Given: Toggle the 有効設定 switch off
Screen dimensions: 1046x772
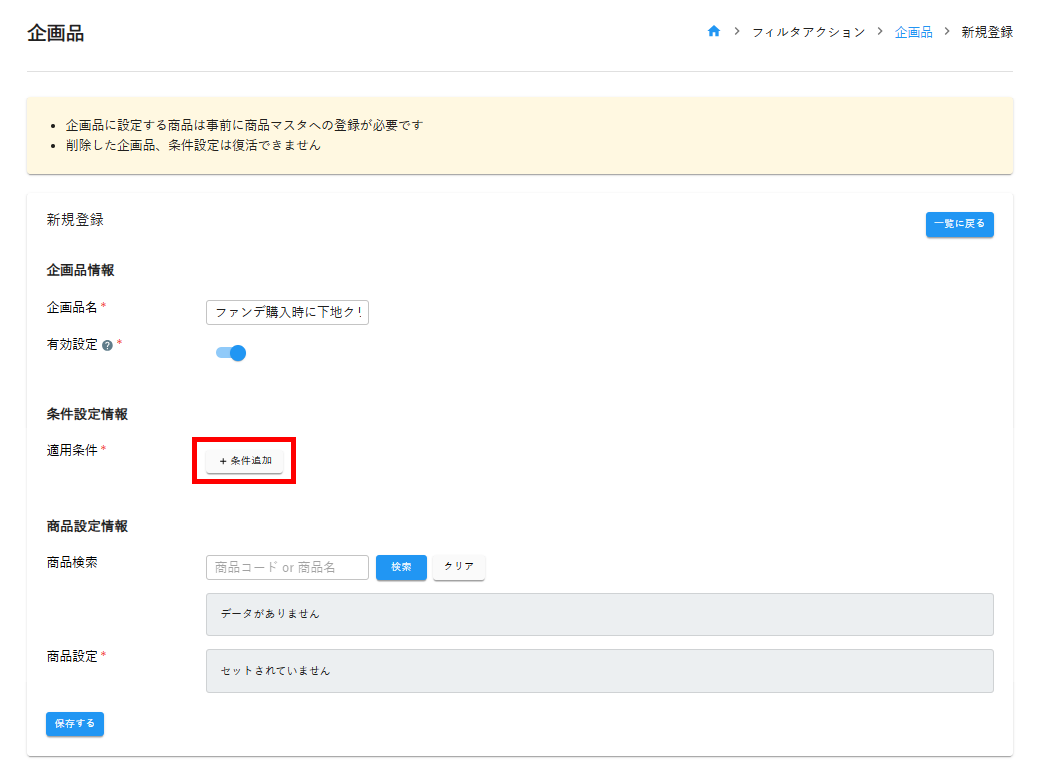Looking at the screenshot, I should coord(231,353).
